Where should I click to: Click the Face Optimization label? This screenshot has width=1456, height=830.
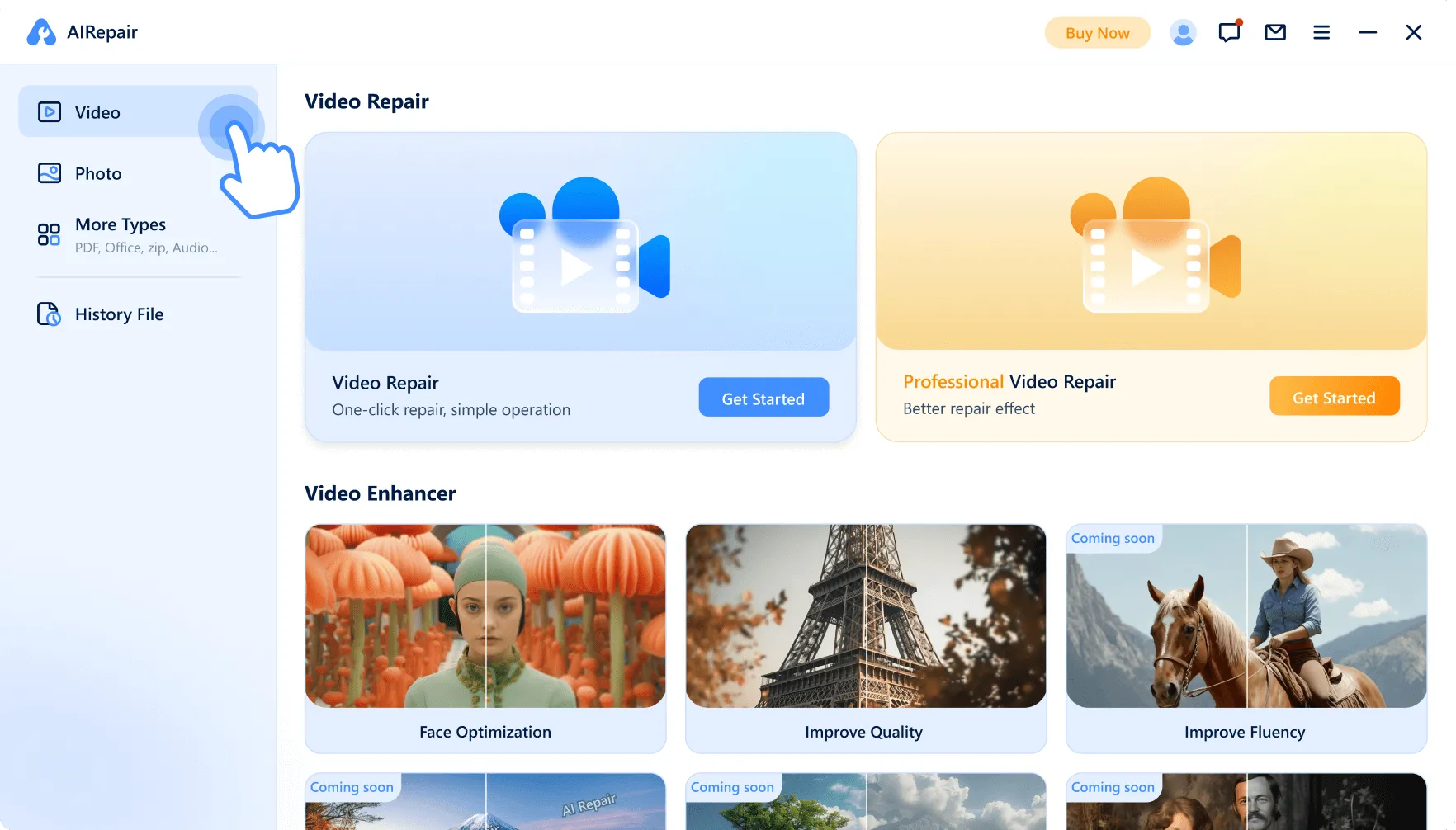pos(485,732)
